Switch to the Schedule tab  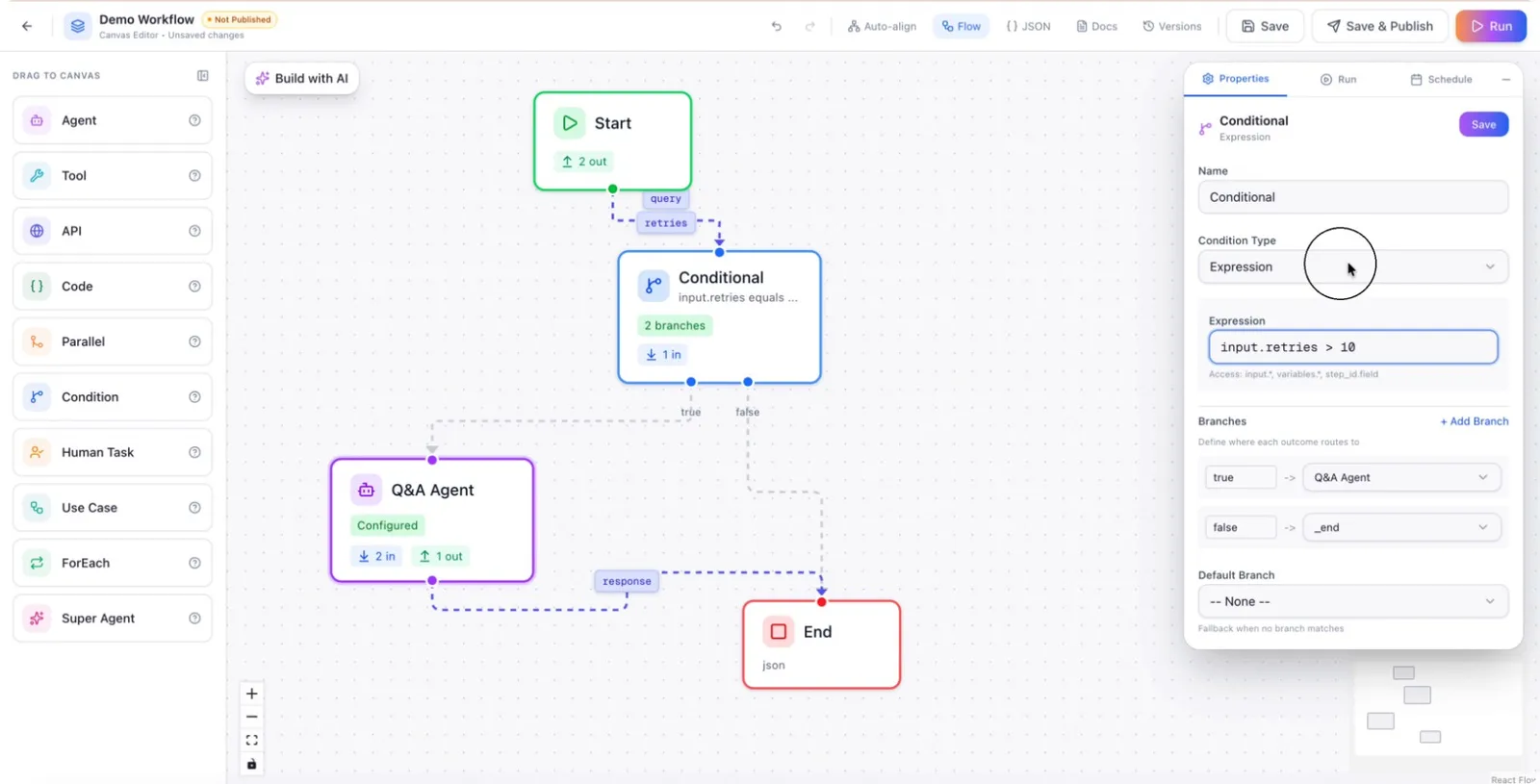[1441, 80]
